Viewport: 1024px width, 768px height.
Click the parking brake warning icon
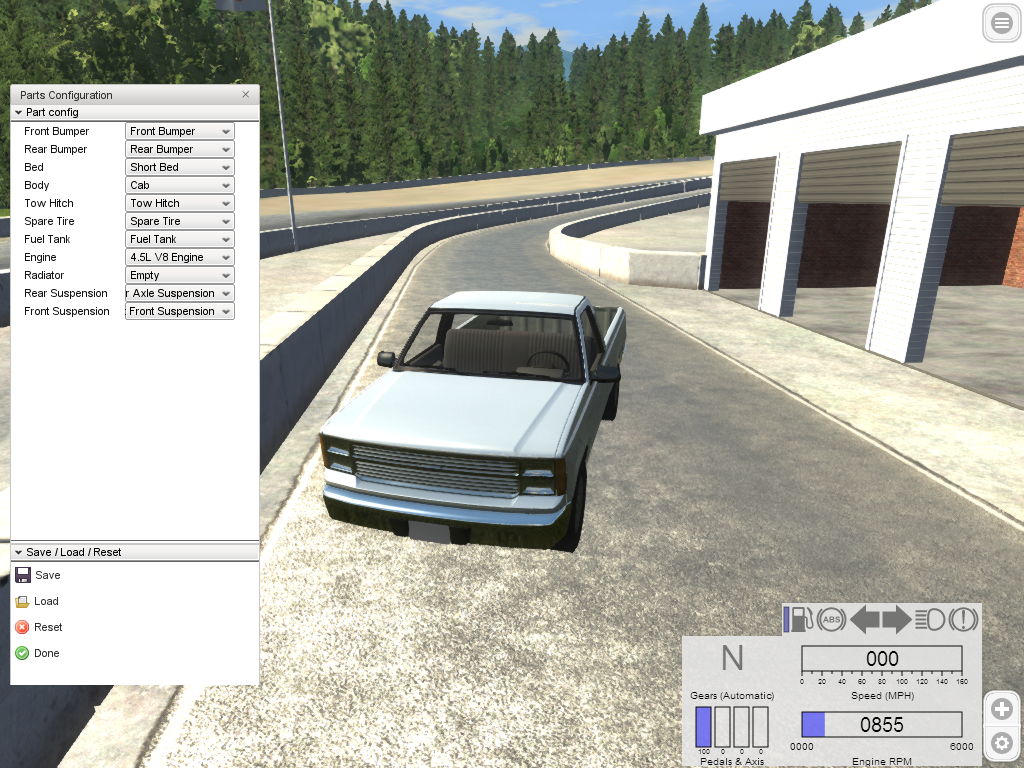(963, 619)
